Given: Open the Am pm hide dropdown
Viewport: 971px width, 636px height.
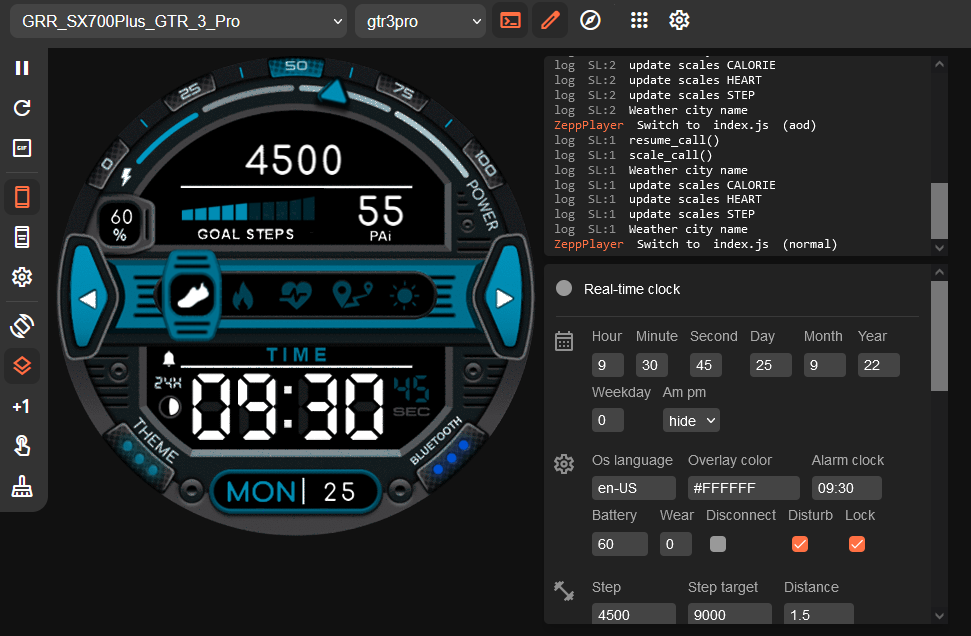Looking at the screenshot, I should 691,420.
